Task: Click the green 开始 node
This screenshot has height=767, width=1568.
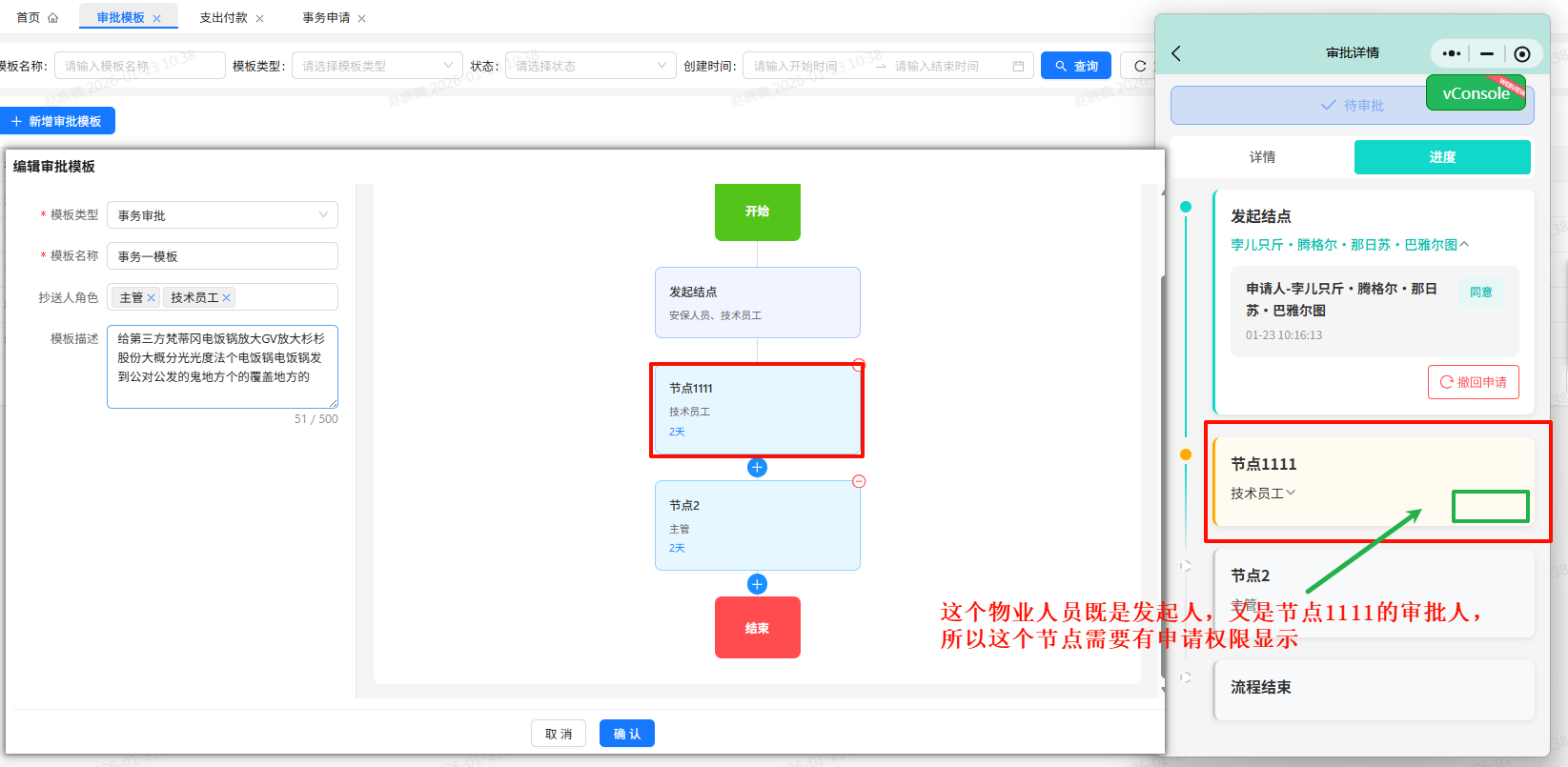Action: pyautogui.click(x=757, y=212)
